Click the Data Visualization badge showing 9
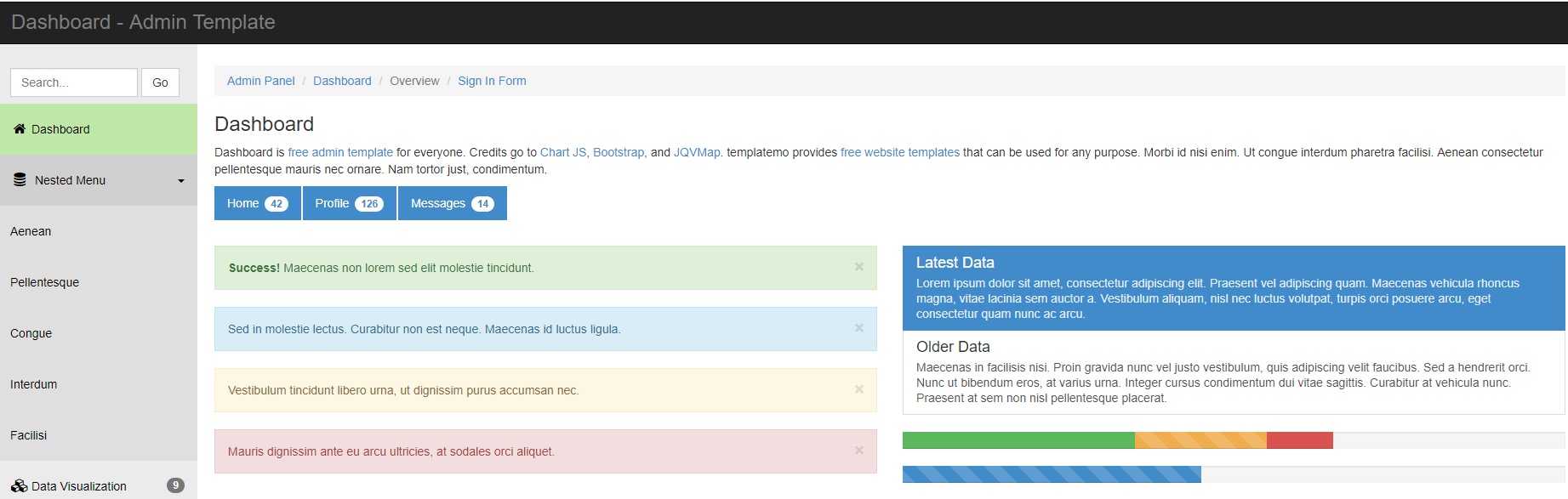This screenshot has width=1568, height=499. point(175,485)
